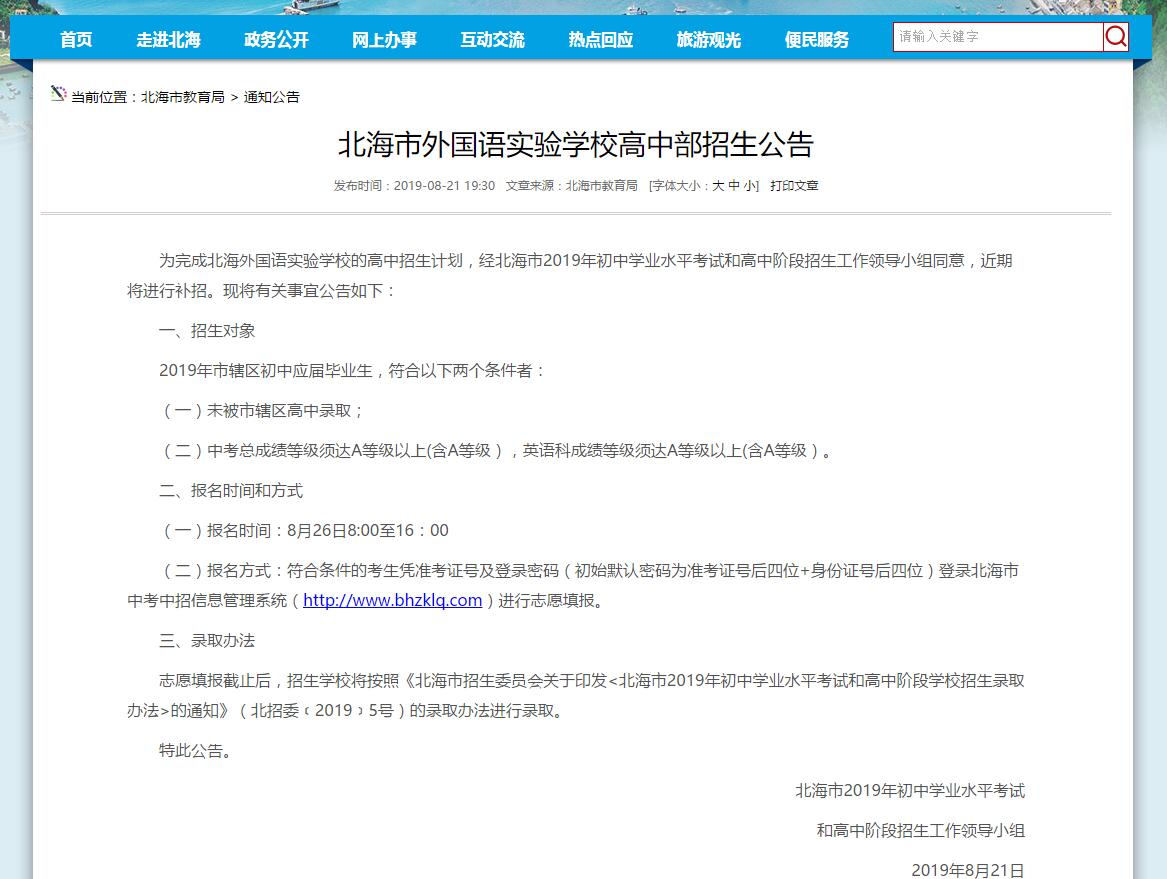Select 中 medium font size option
Screen dimensions: 1167x879
point(732,185)
